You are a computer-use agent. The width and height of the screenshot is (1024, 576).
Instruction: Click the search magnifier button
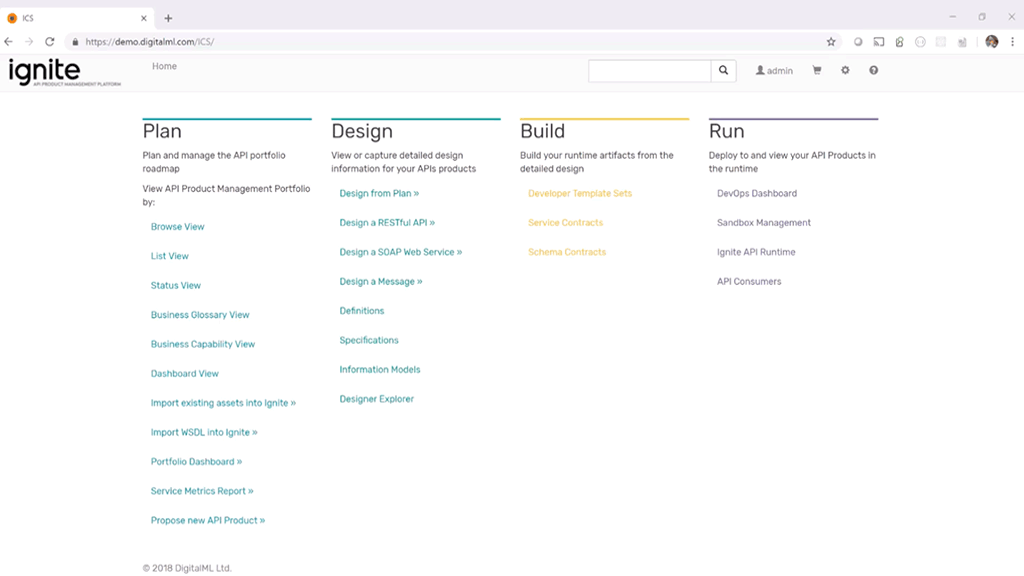(724, 71)
